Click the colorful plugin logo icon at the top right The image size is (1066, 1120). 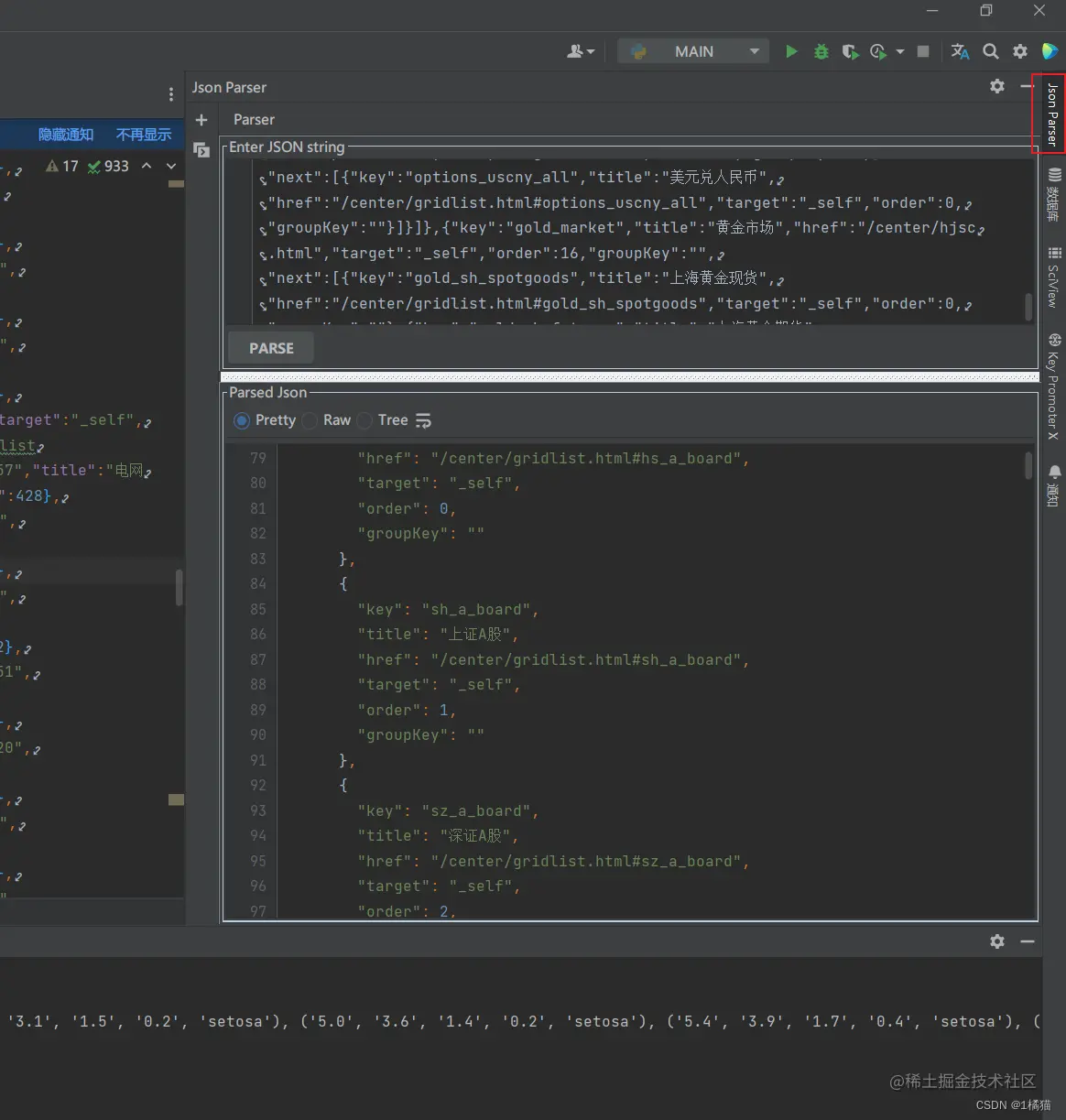[x=1050, y=51]
